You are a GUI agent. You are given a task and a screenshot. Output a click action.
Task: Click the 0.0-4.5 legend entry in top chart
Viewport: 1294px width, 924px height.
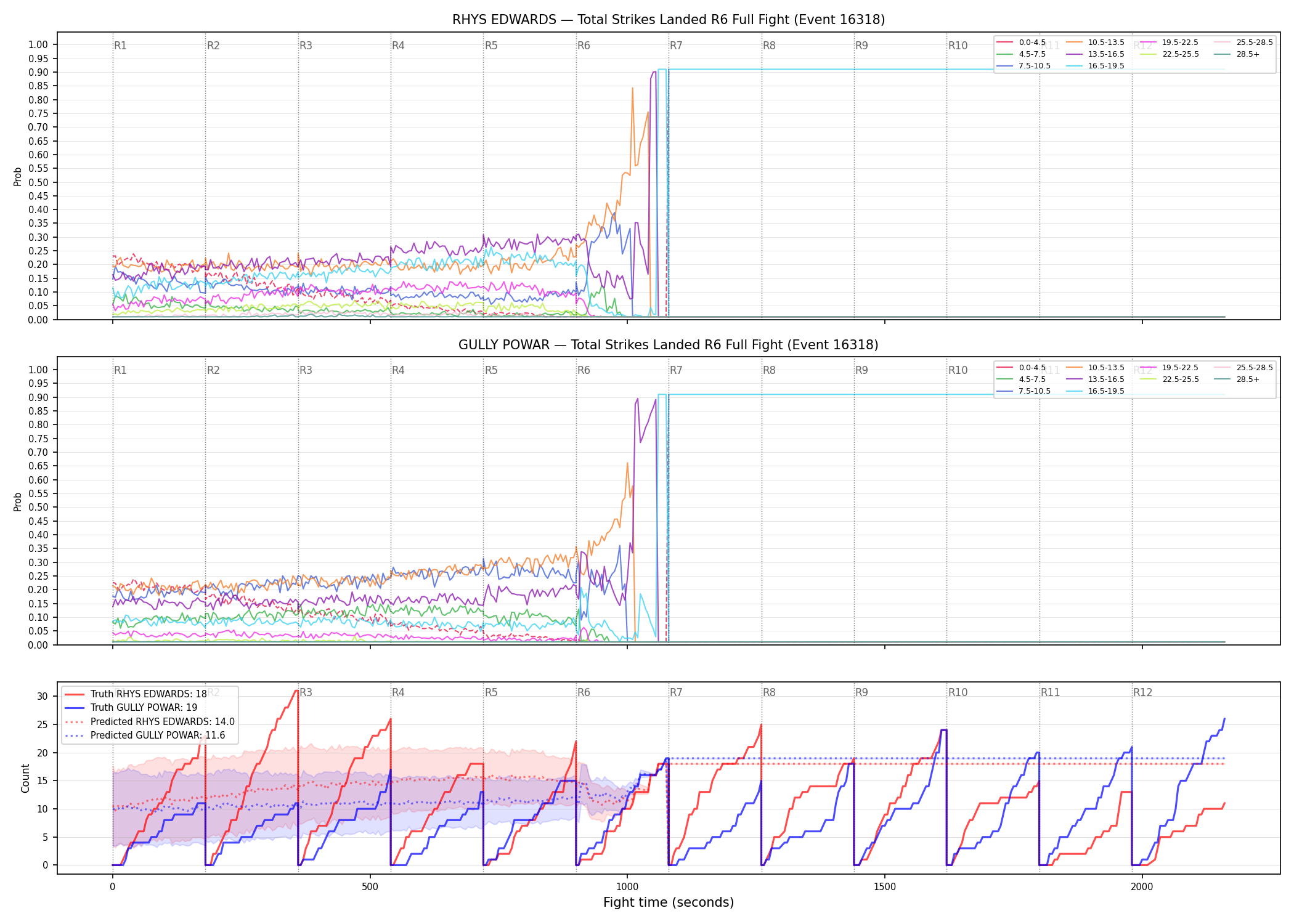(x=1021, y=43)
